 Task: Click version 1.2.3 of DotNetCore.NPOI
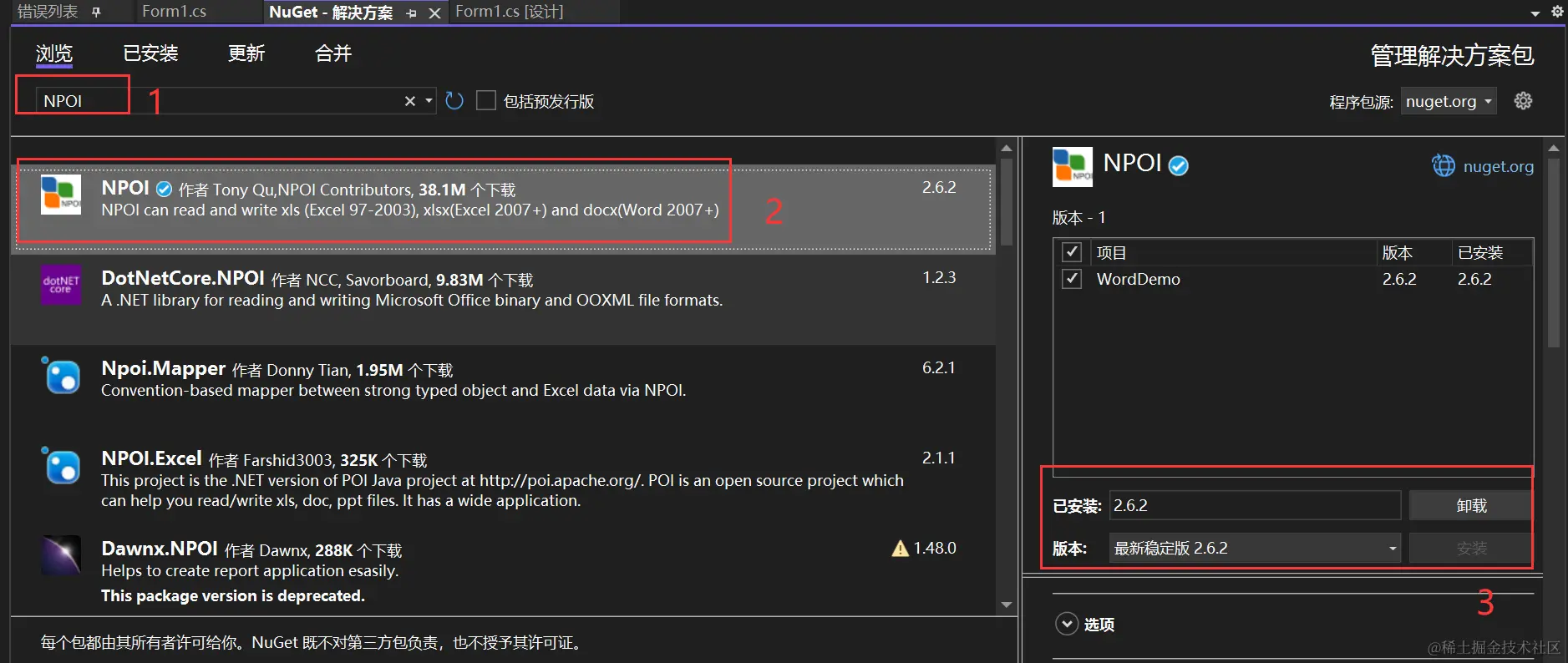click(939, 277)
